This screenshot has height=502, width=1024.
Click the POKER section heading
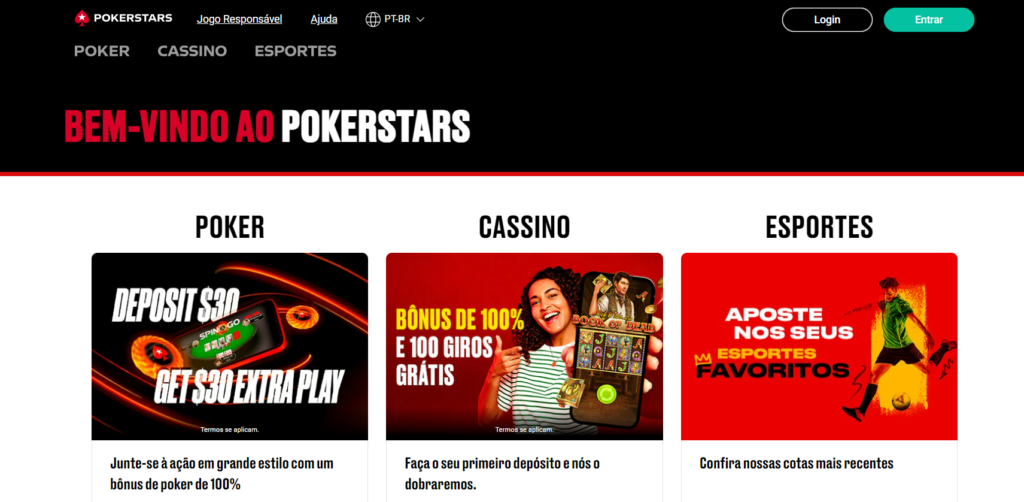230,227
